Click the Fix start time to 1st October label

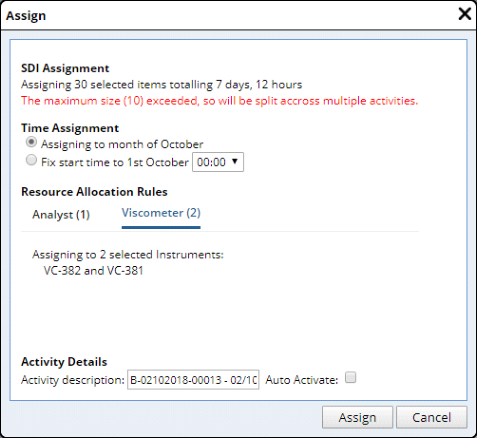click(x=115, y=162)
